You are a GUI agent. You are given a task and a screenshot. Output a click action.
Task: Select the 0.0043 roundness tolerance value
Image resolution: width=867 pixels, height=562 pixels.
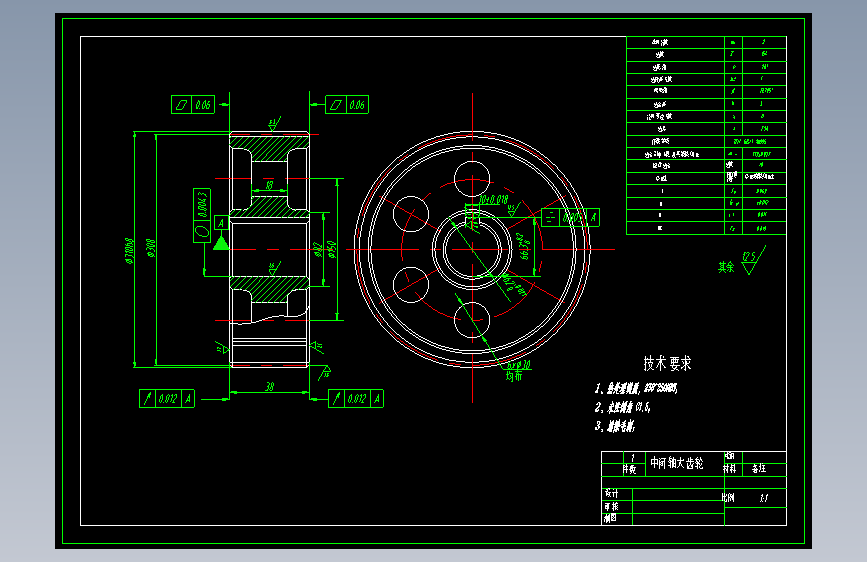click(202, 205)
